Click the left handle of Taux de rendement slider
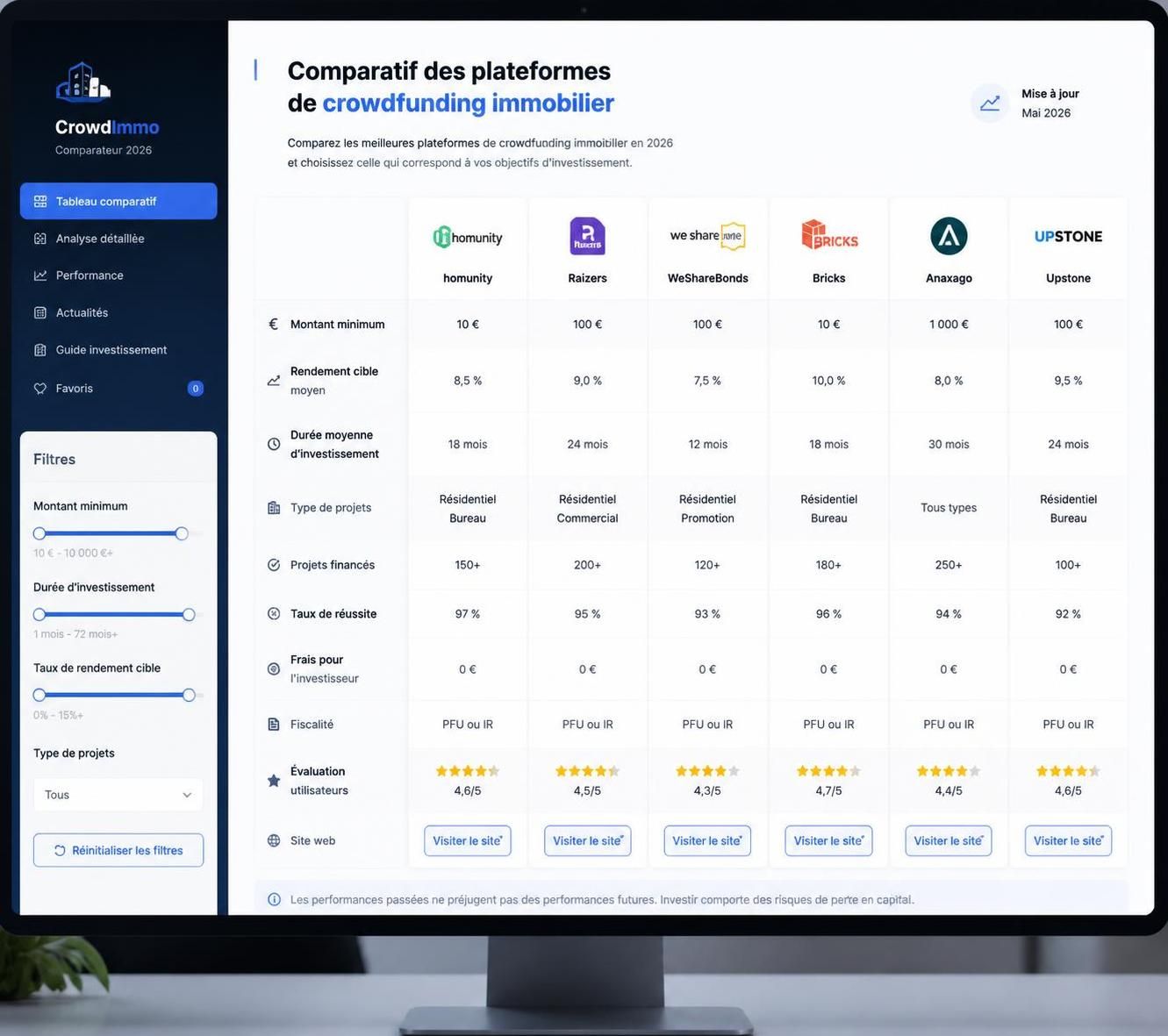Viewport: 1168px width, 1036px height. (x=39, y=695)
